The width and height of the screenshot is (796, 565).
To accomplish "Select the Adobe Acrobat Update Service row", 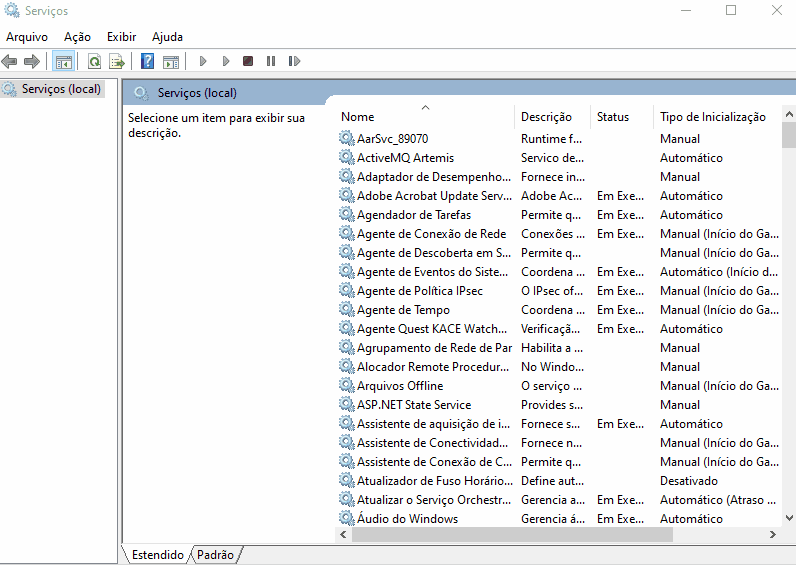I will [x=559, y=195].
